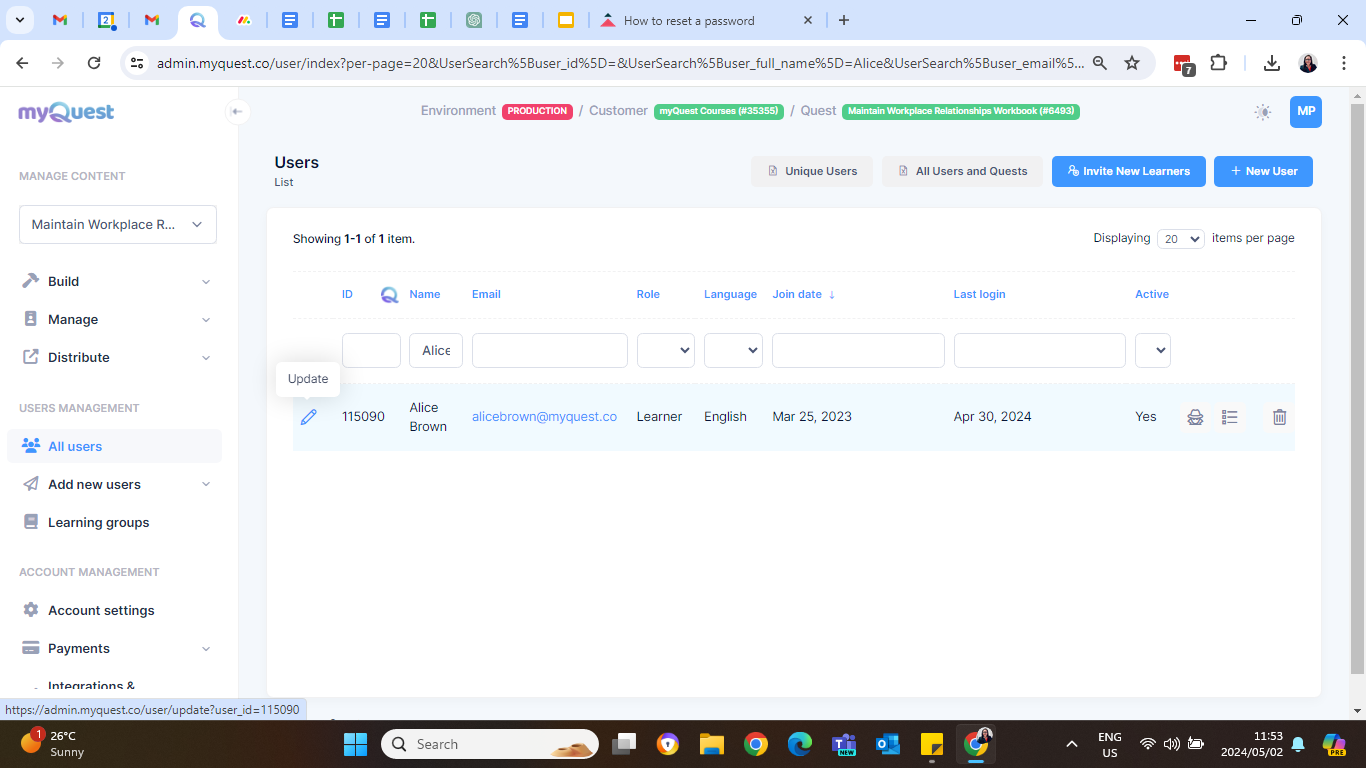Click the Email filter input field
This screenshot has height=768, width=1366.
549,351
